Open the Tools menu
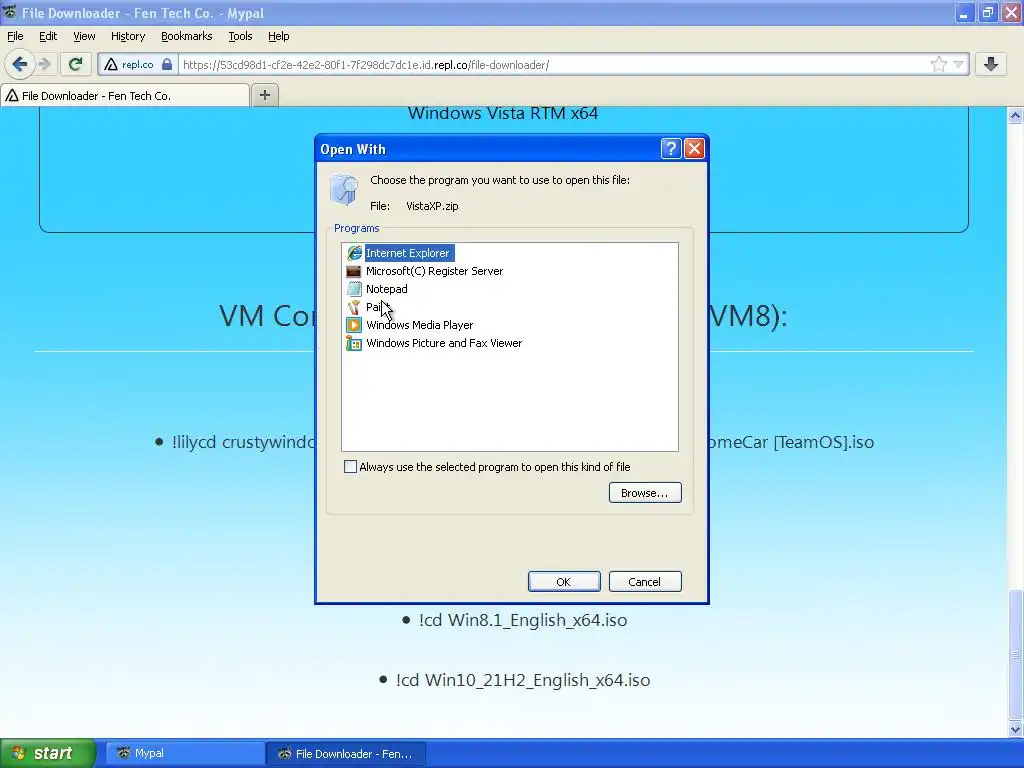This screenshot has width=1024, height=768. click(x=240, y=36)
